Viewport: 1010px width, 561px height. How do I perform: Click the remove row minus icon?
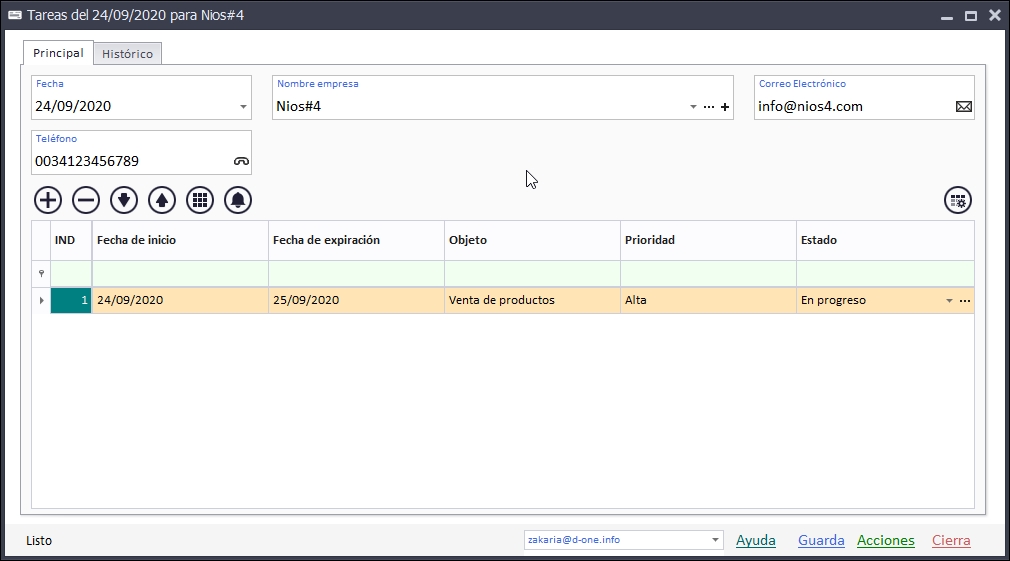point(86,200)
